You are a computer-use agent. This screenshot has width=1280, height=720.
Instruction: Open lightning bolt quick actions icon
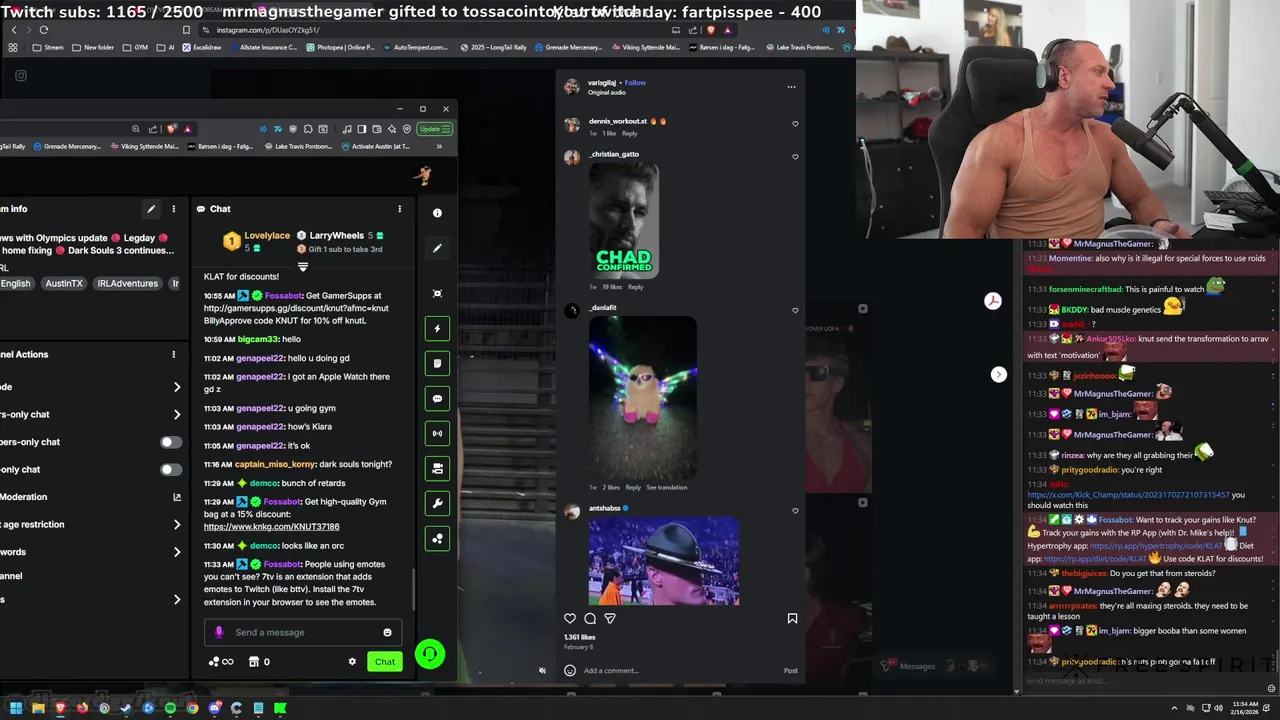click(437, 328)
